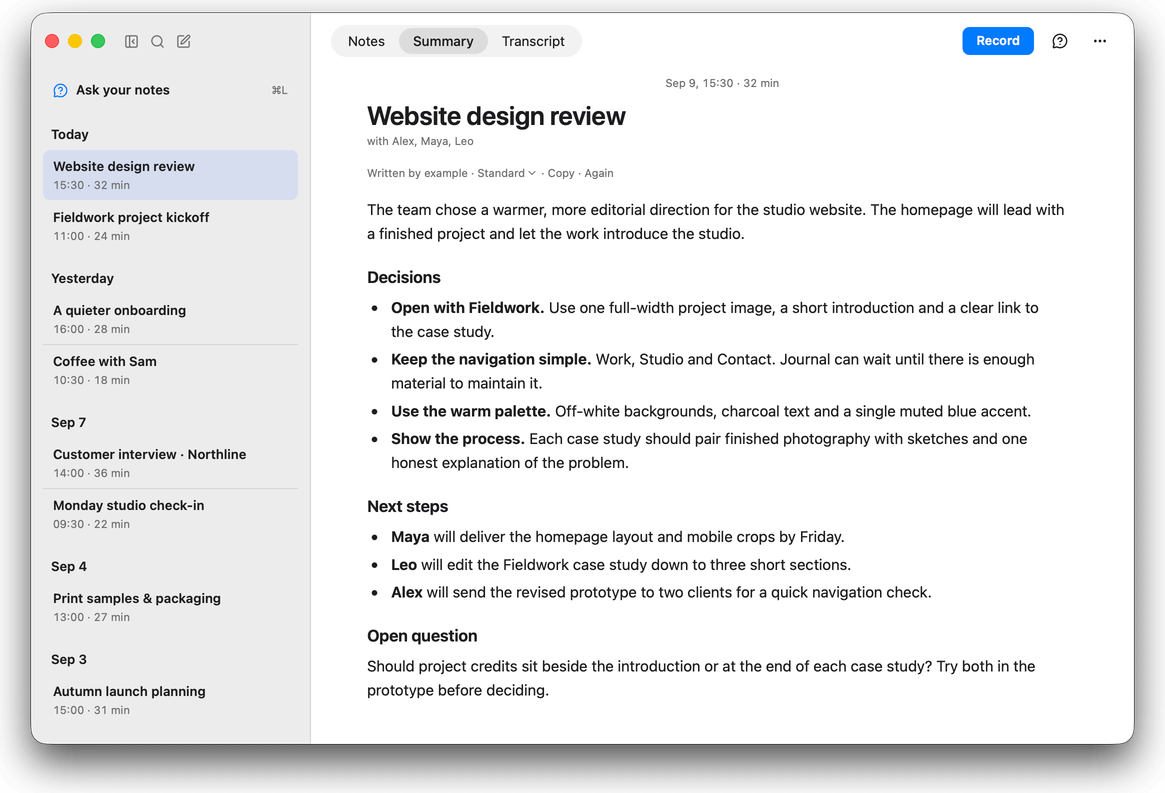
Task: Open the Transcript tab
Action: (x=533, y=41)
